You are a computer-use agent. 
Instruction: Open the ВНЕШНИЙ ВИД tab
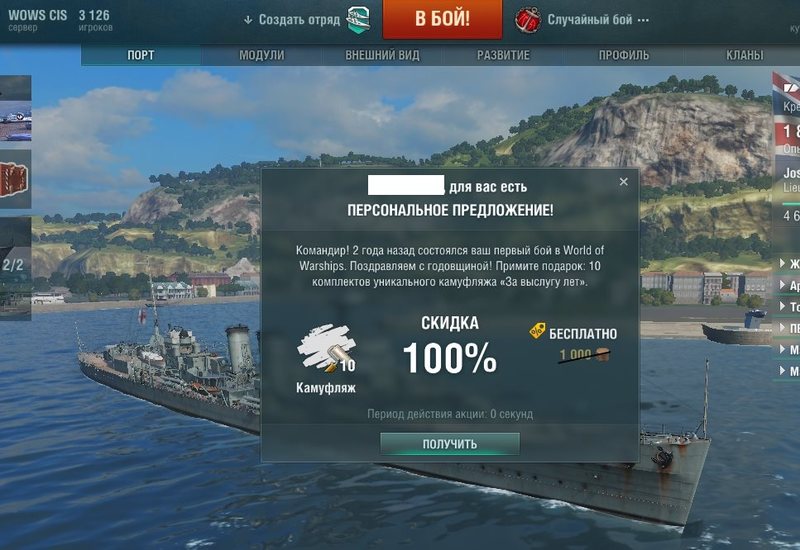point(382,55)
